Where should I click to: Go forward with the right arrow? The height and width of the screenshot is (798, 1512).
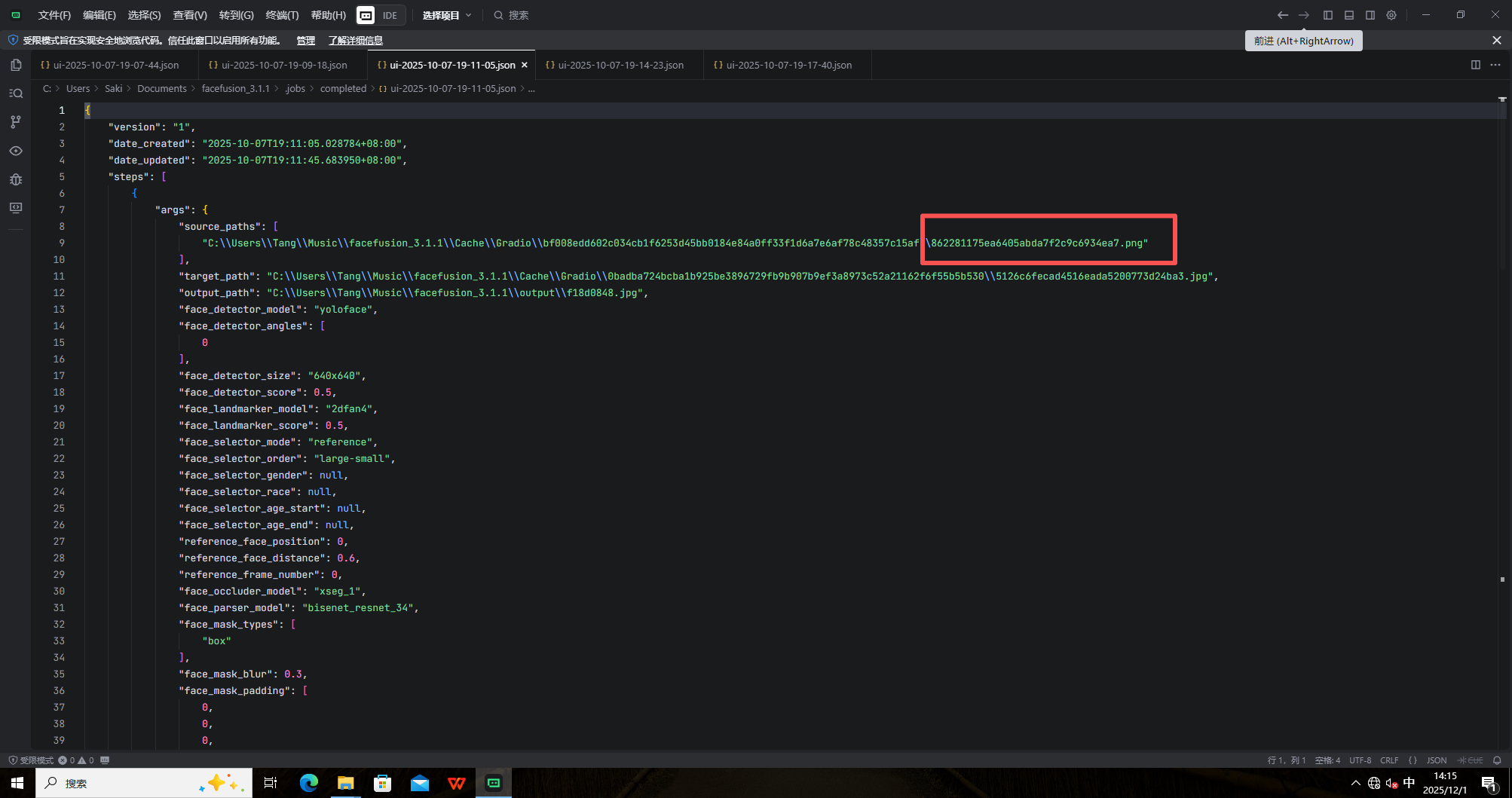coord(1304,15)
